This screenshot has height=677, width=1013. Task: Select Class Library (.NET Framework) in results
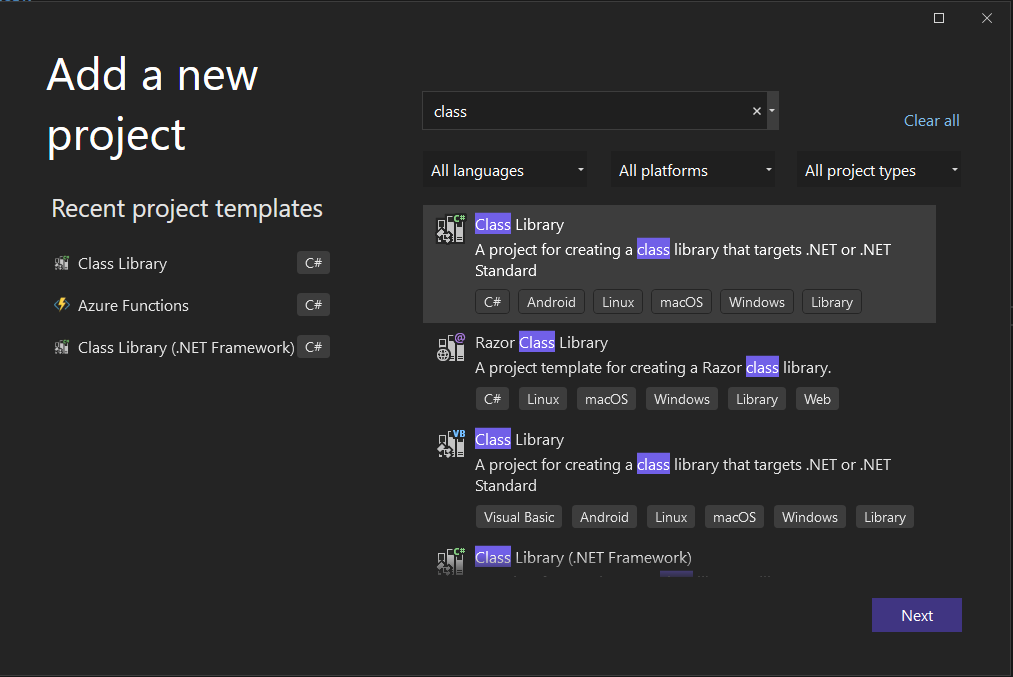679,559
